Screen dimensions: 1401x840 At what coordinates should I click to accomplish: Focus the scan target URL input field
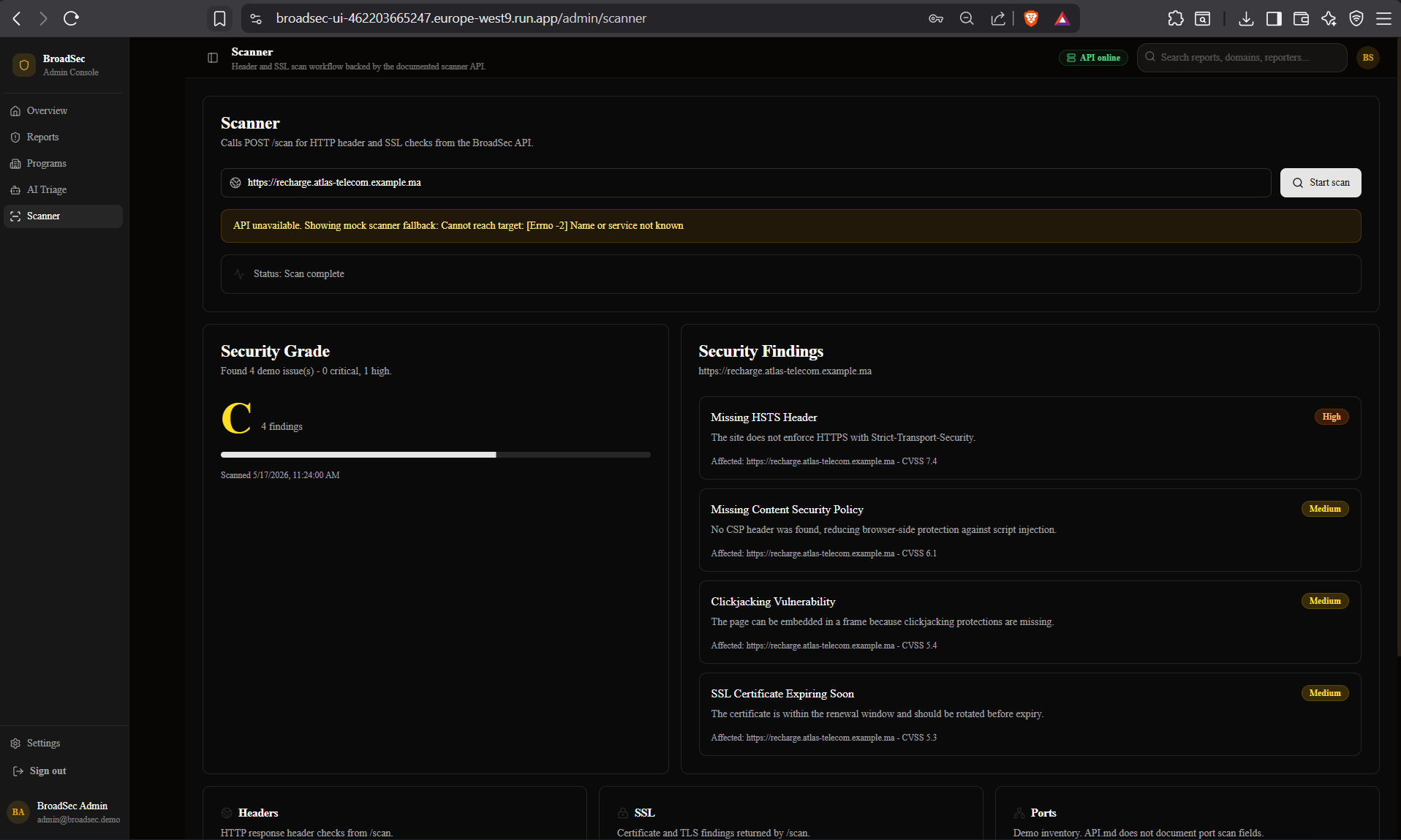point(746,183)
